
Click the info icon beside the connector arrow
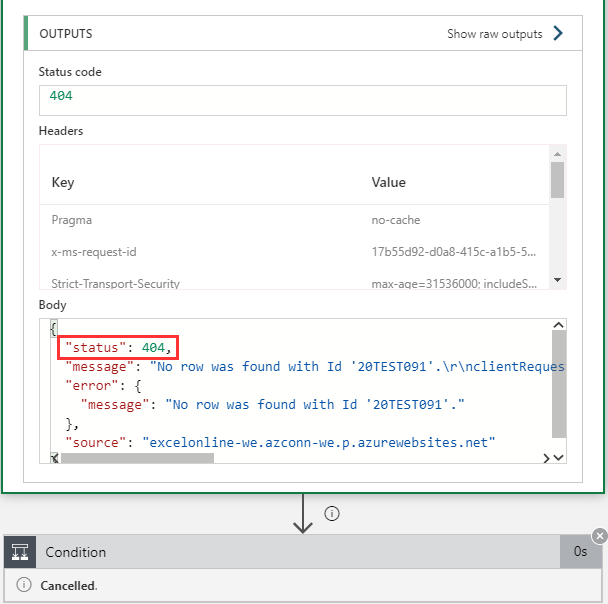(332, 513)
